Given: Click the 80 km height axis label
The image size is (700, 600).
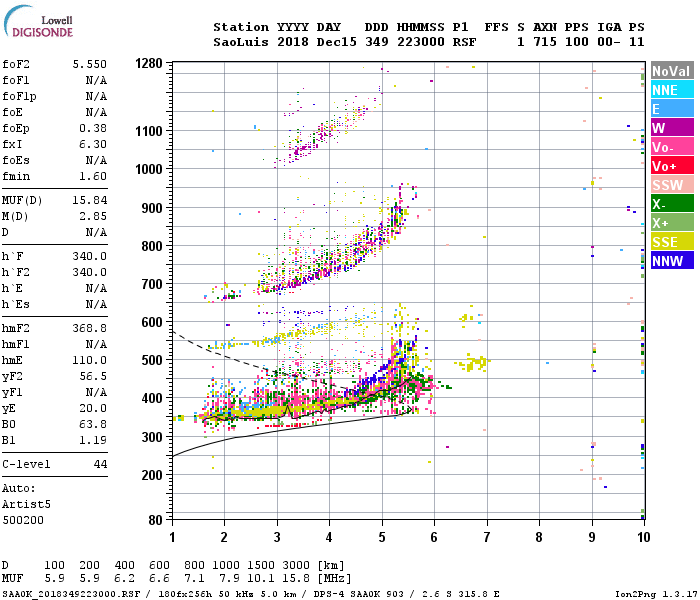Looking at the screenshot, I should pyautogui.click(x=156, y=520).
